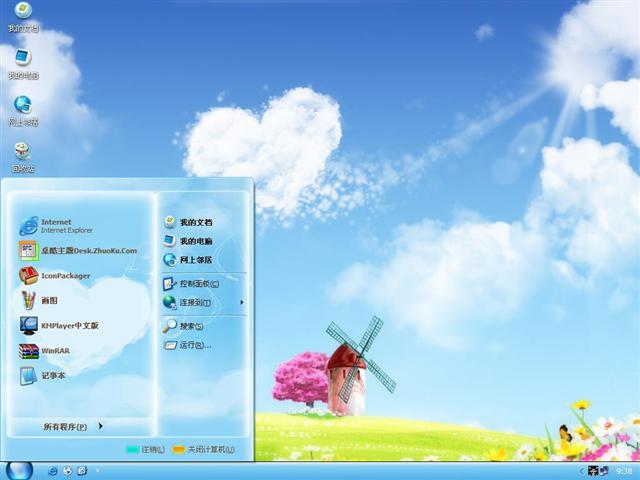Click 关闭计算机(U) shut down button
The width and height of the screenshot is (640, 480).
tap(204, 450)
